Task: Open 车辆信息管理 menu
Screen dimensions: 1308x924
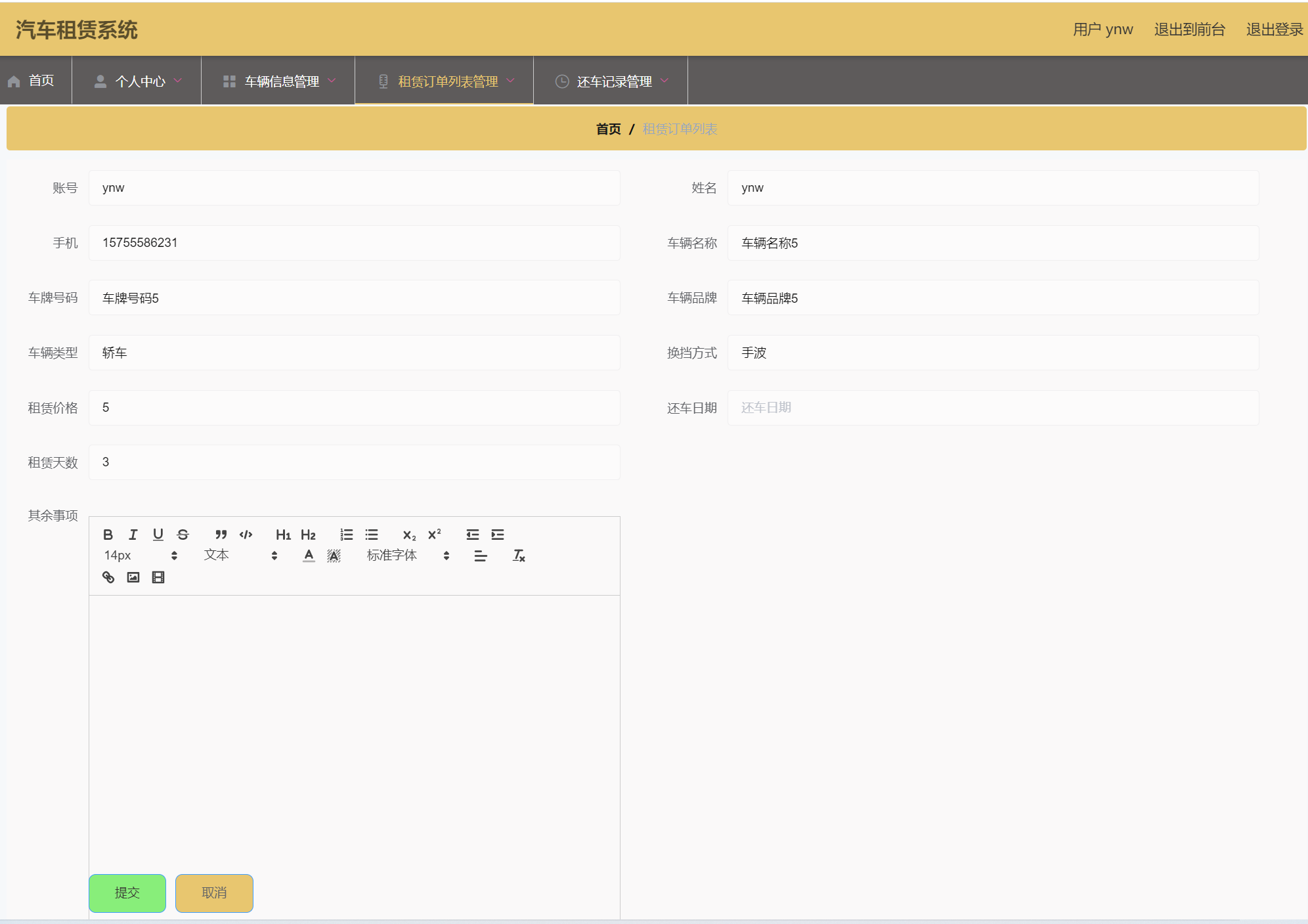Action: click(281, 81)
